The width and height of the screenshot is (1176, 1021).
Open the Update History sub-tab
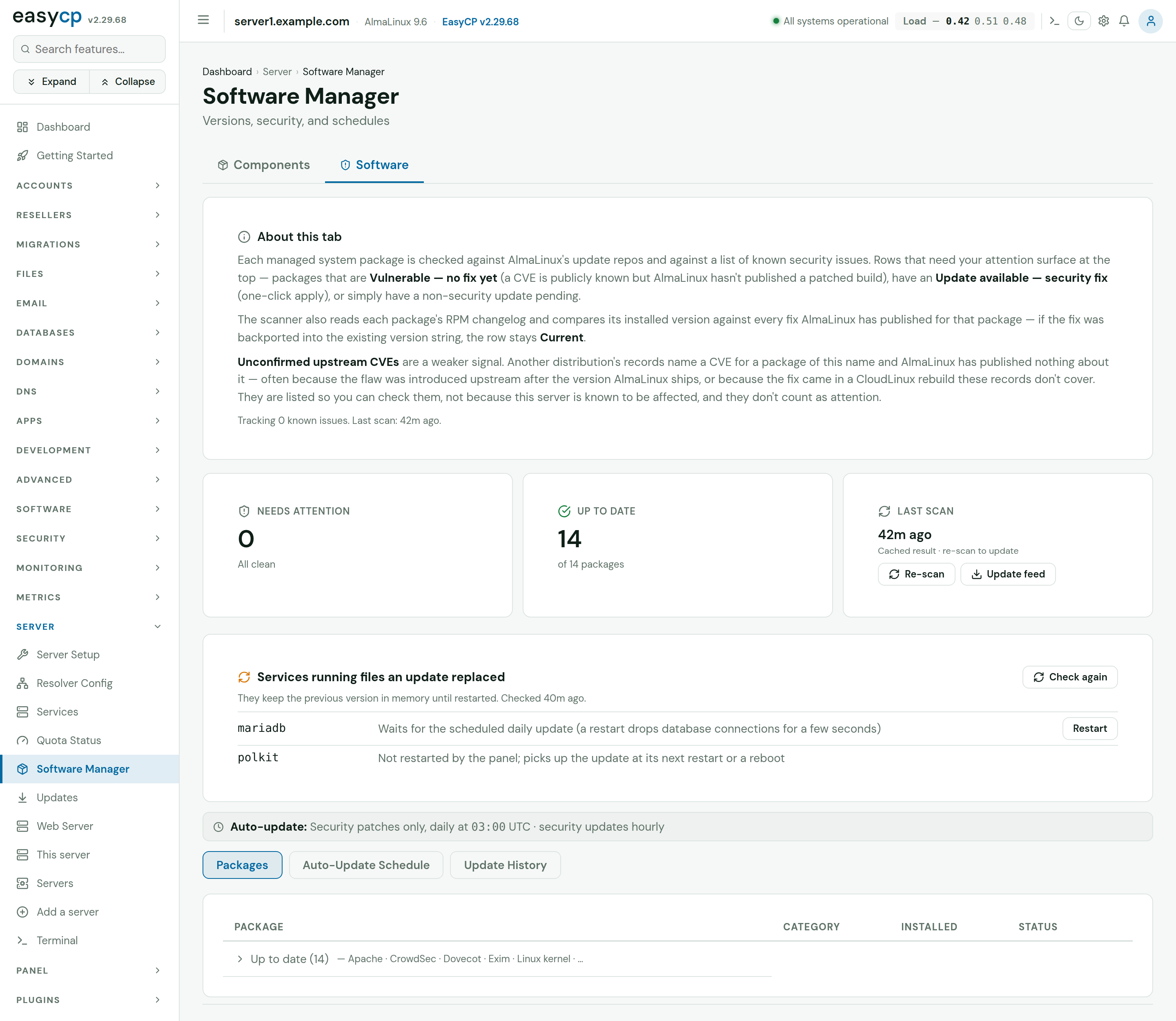click(505, 865)
